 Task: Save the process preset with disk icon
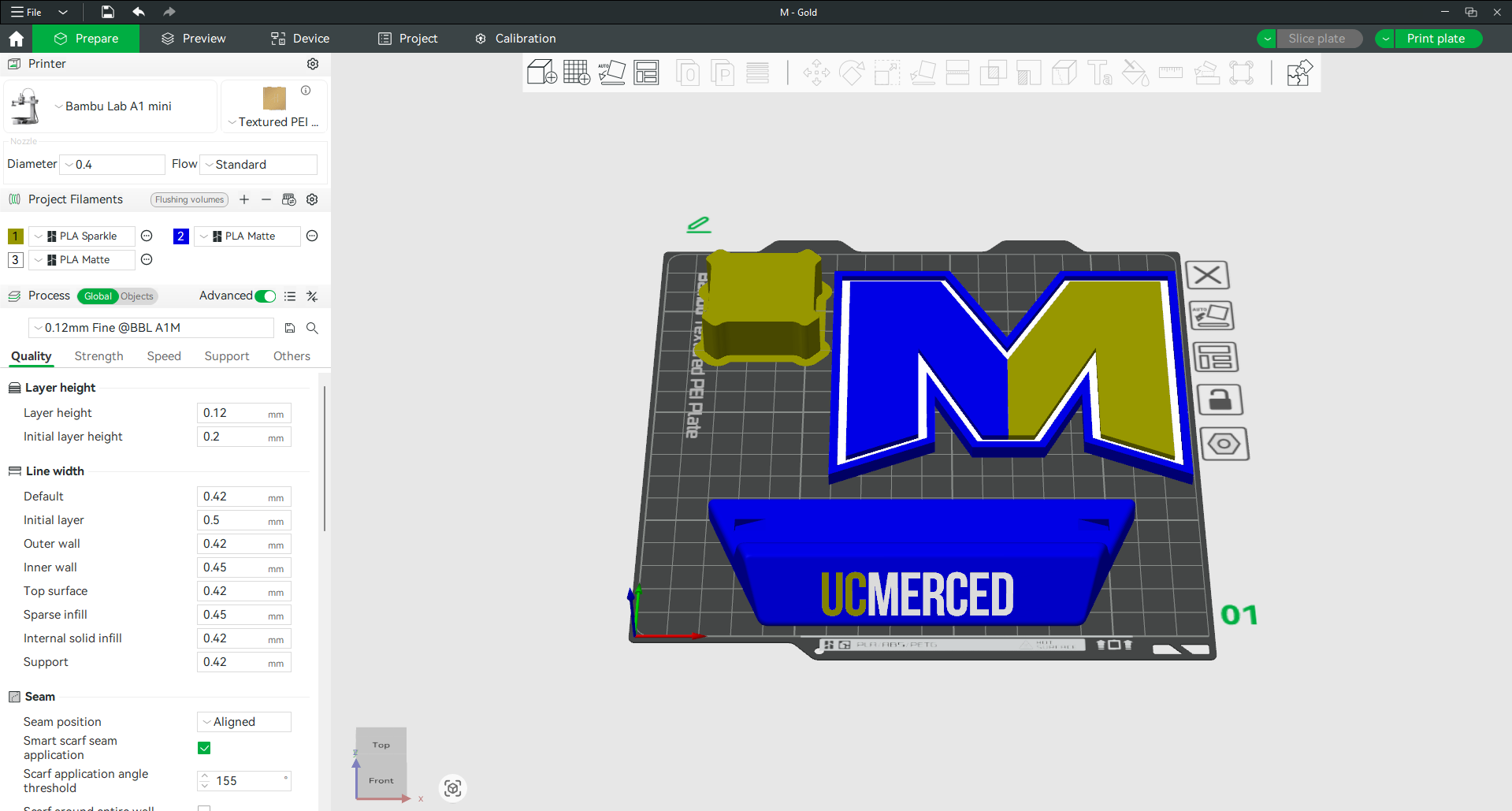pos(290,328)
